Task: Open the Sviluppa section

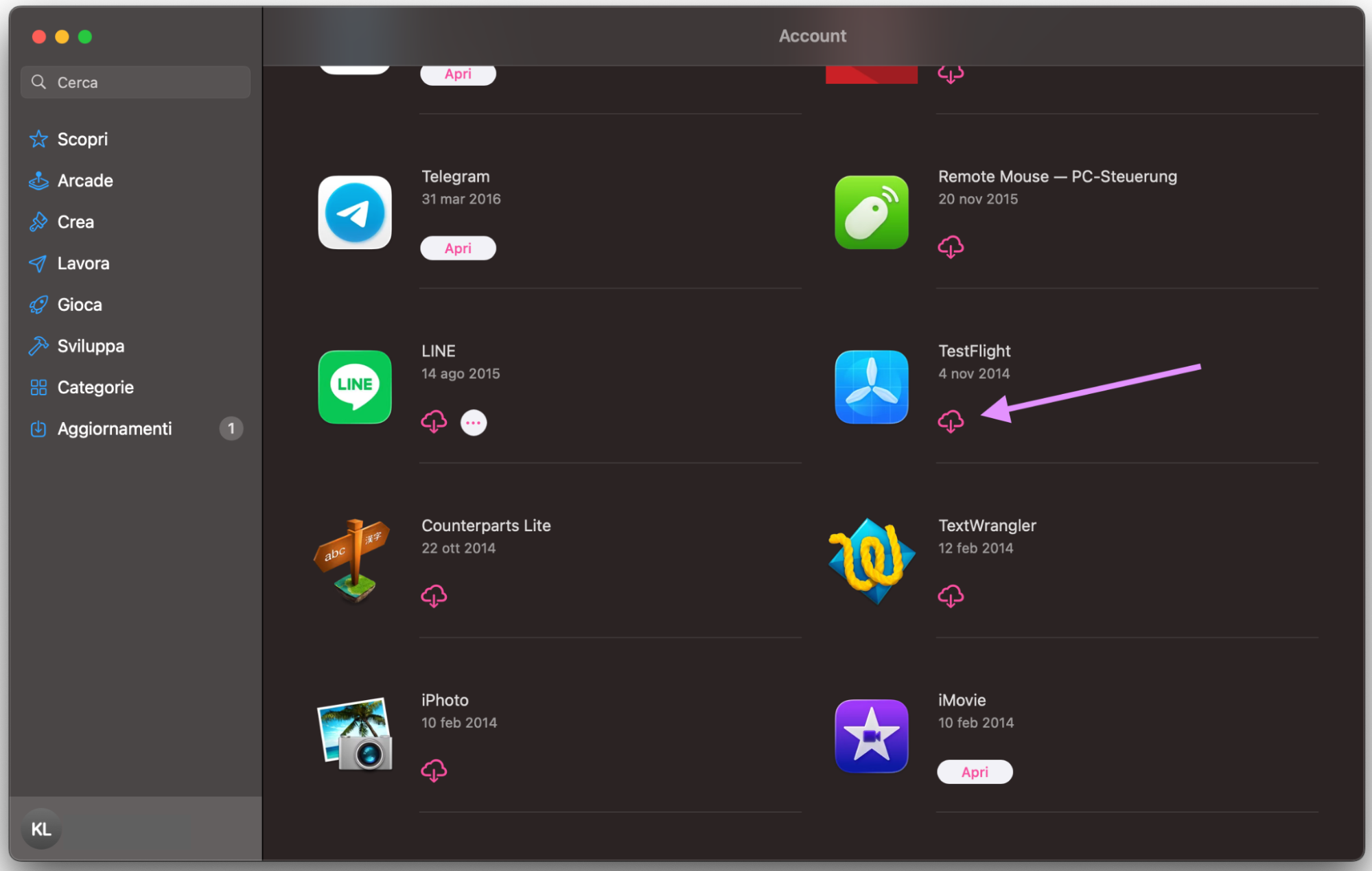Action: click(x=90, y=346)
